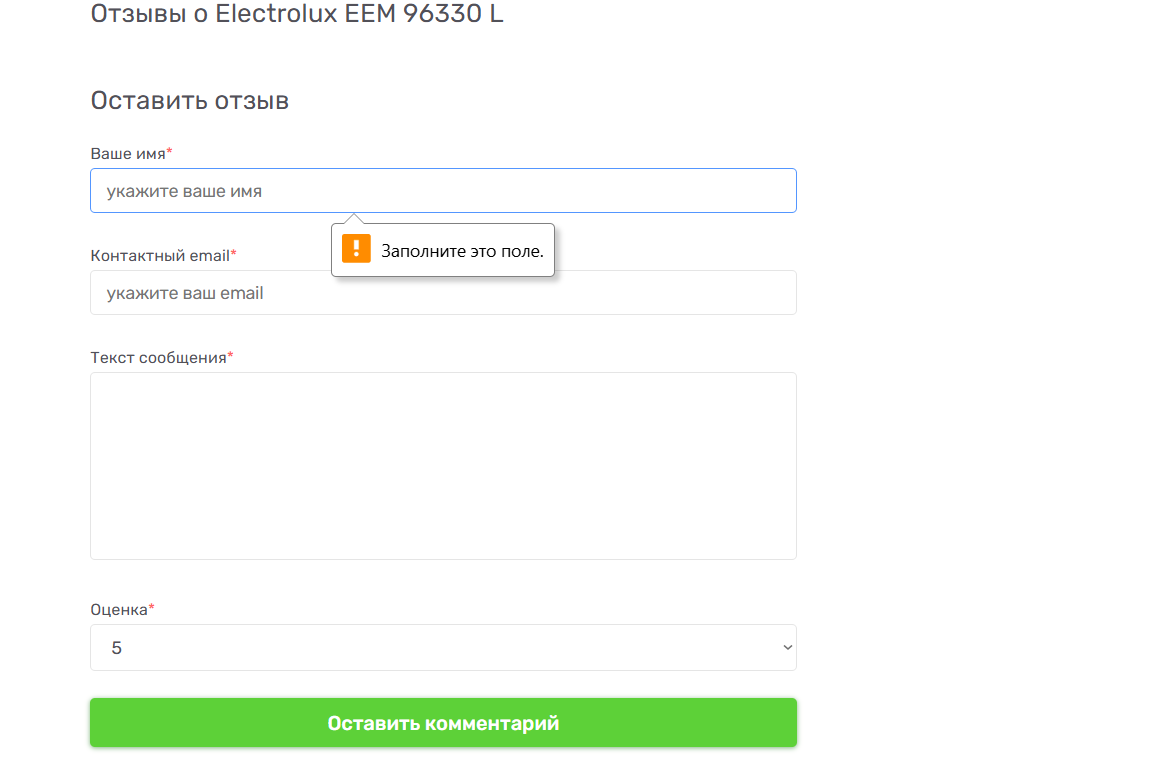This screenshot has height=777, width=1167.
Task: Click the "укажите ваш email" input field
Action: (x=443, y=293)
